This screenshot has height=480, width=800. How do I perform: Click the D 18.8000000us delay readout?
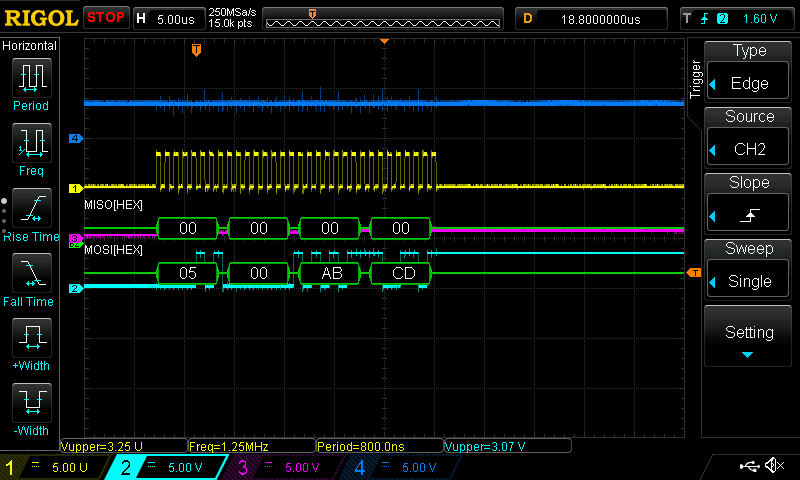(591, 19)
